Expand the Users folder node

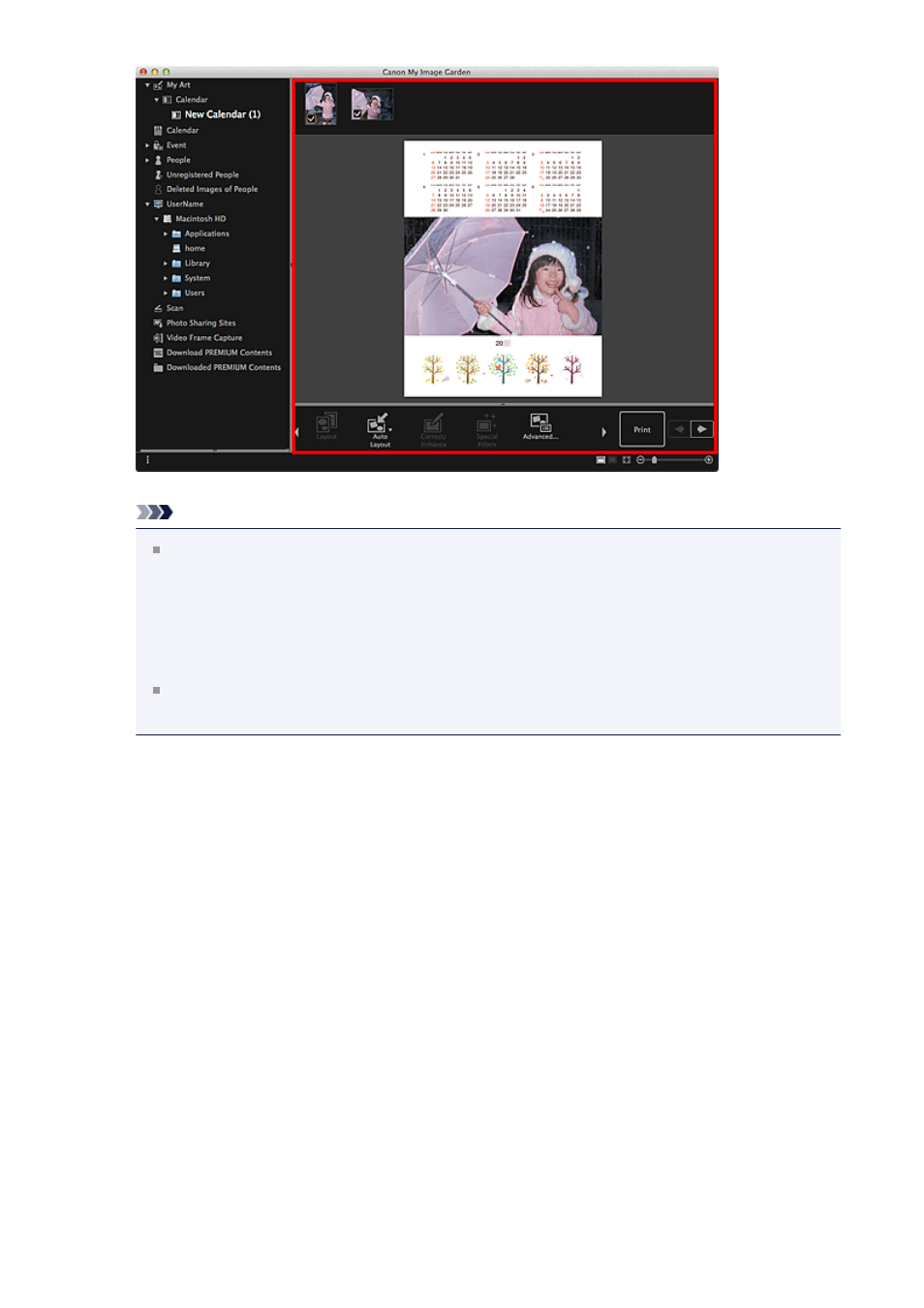tap(166, 294)
